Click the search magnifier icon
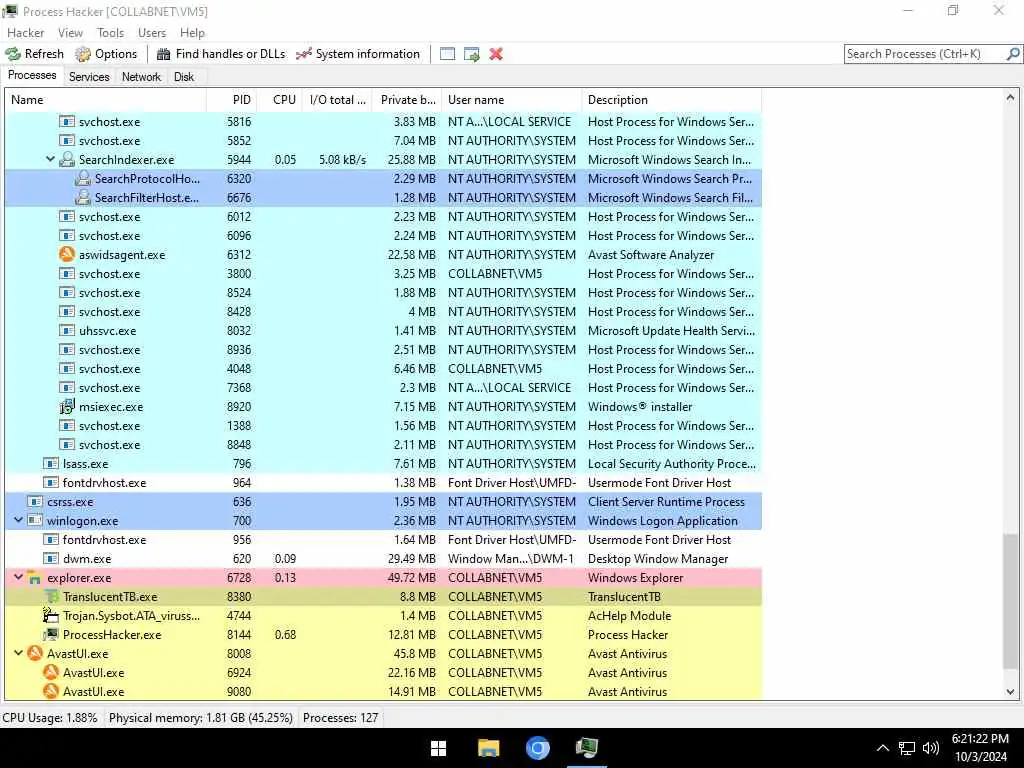Viewport: 1024px width, 768px height. [x=1013, y=54]
